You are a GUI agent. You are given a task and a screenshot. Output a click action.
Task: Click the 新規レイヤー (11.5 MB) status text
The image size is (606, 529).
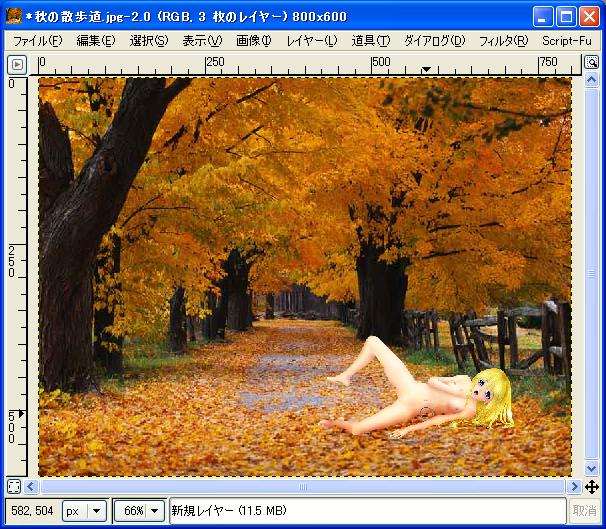229,510
